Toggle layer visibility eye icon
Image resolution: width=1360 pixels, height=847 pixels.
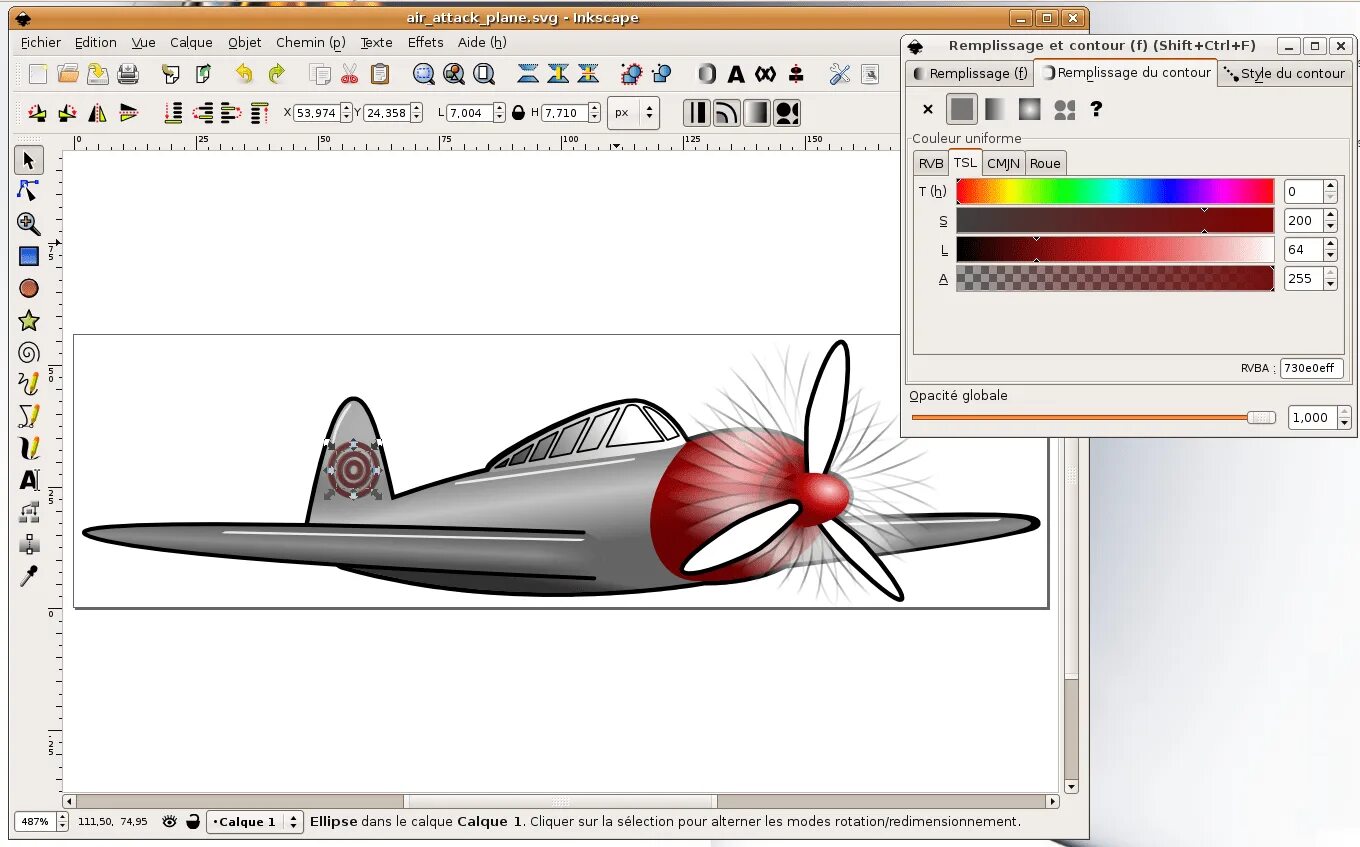(x=169, y=822)
